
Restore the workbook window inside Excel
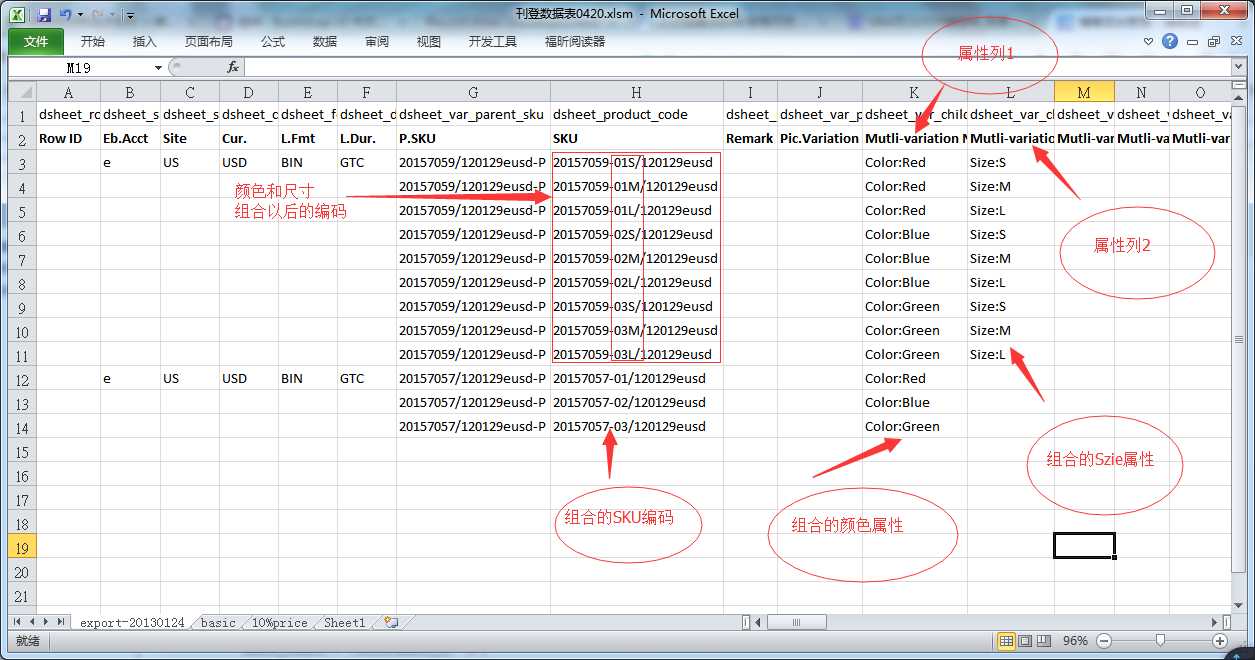(1213, 42)
